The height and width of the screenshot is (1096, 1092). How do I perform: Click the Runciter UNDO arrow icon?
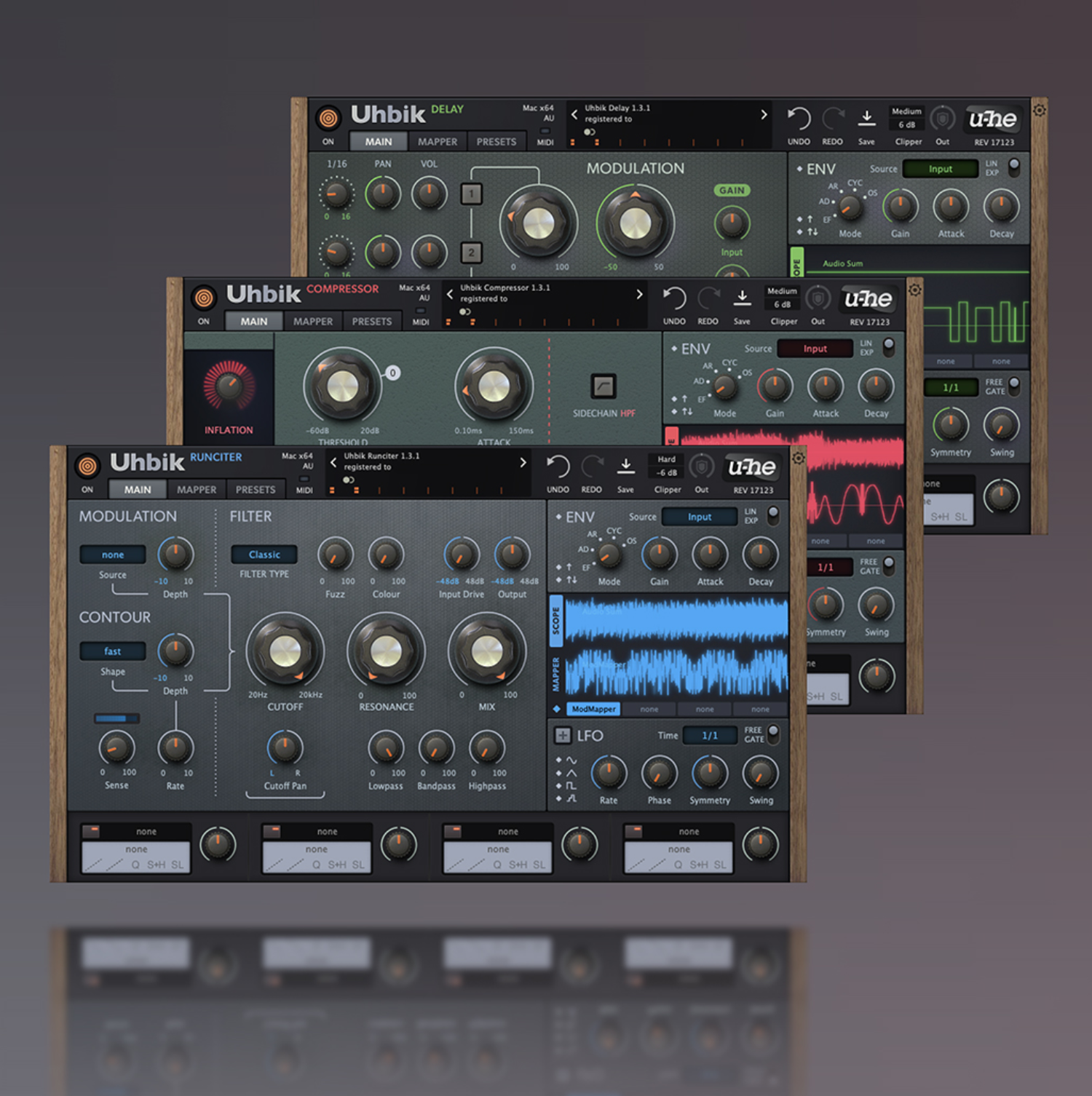(x=558, y=466)
